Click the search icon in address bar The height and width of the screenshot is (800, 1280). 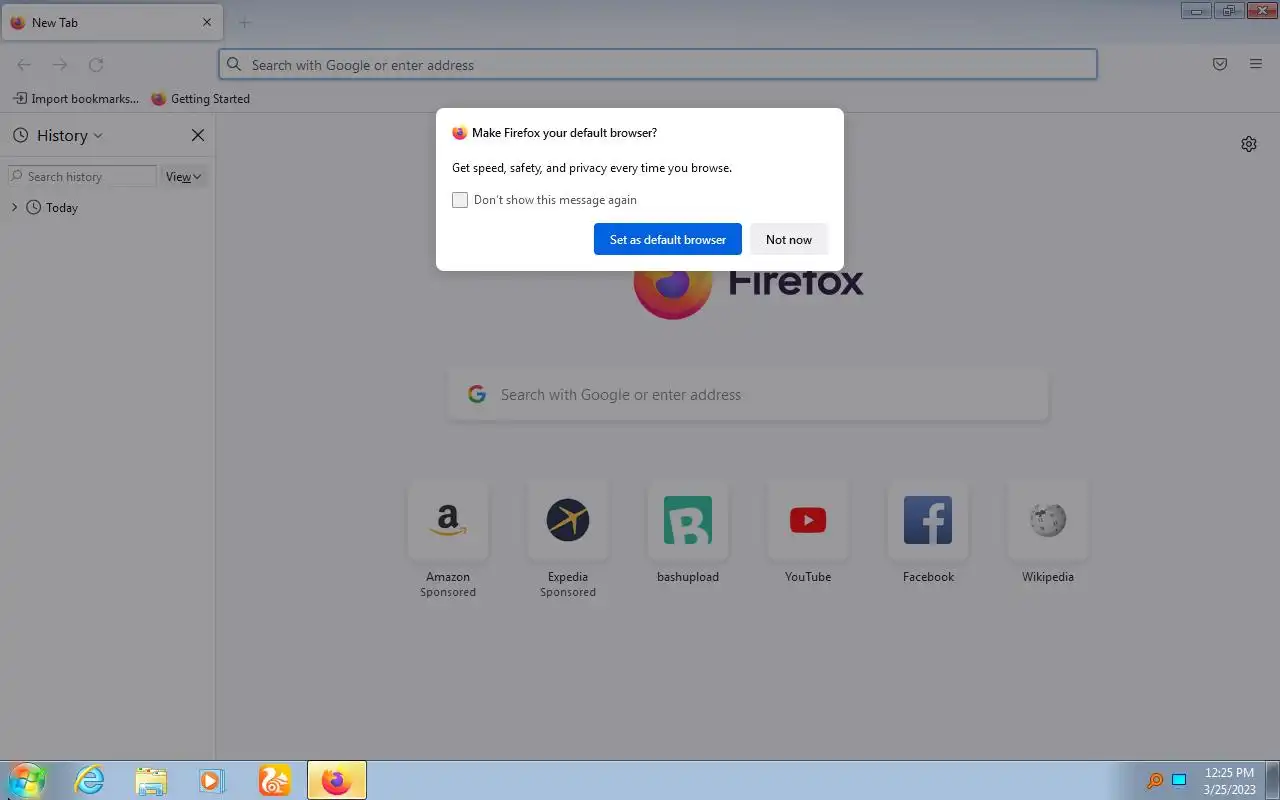click(x=234, y=64)
